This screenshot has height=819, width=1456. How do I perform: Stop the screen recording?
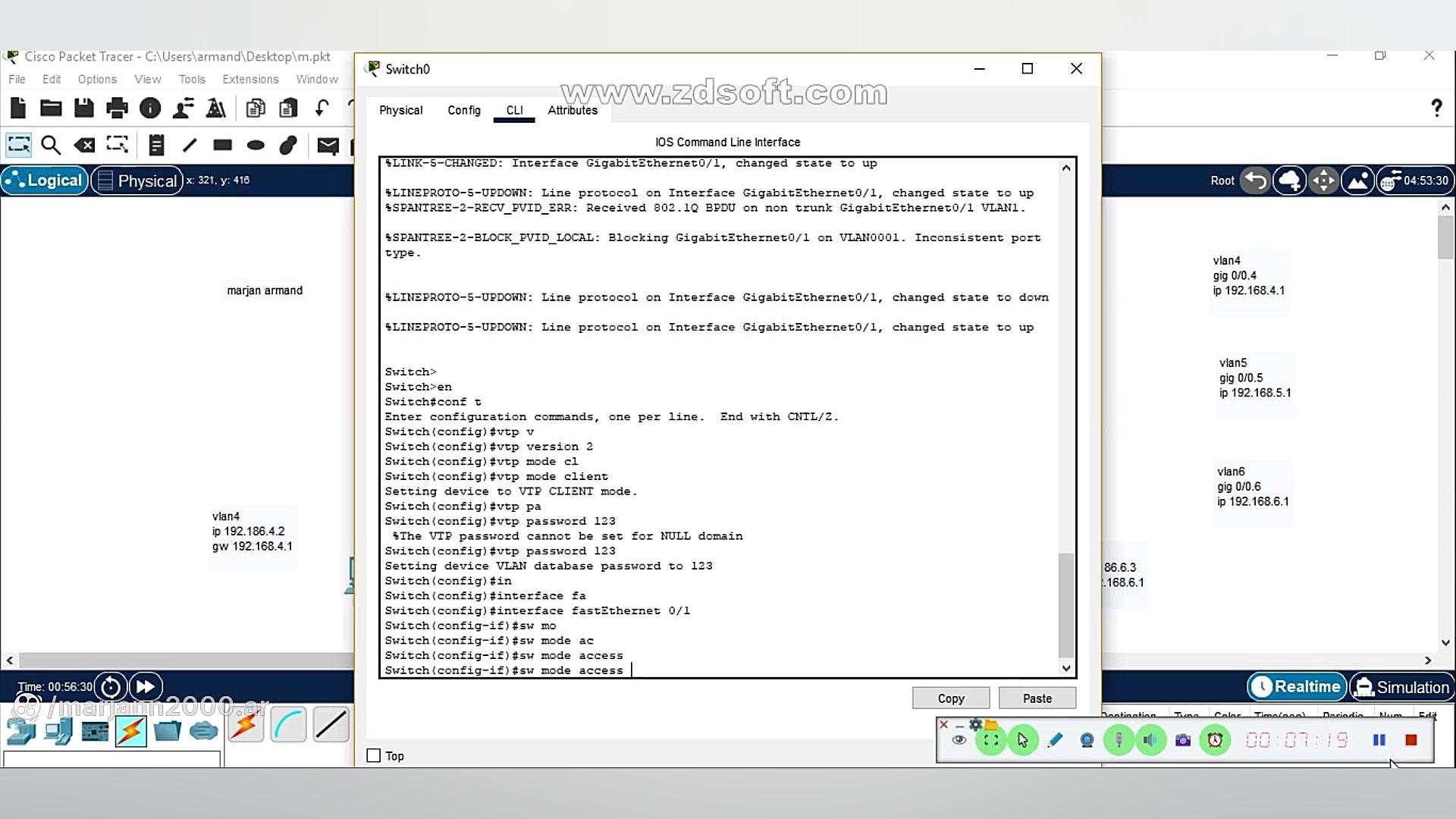(x=1411, y=740)
